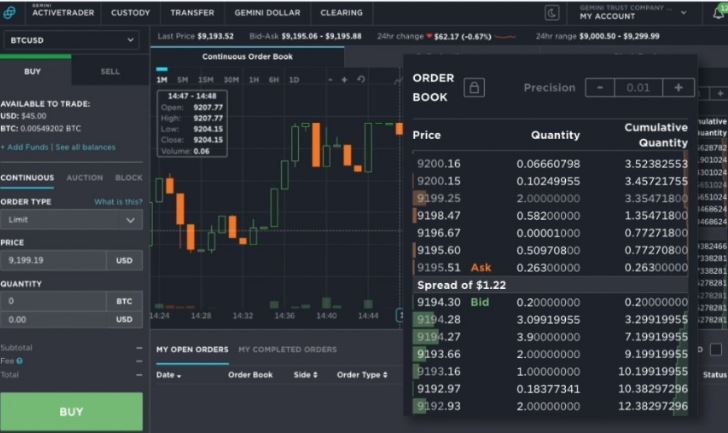Click ask price 9200.16 row
This screenshot has width=728, height=433.
pyautogui.click(x=550, y=164)
